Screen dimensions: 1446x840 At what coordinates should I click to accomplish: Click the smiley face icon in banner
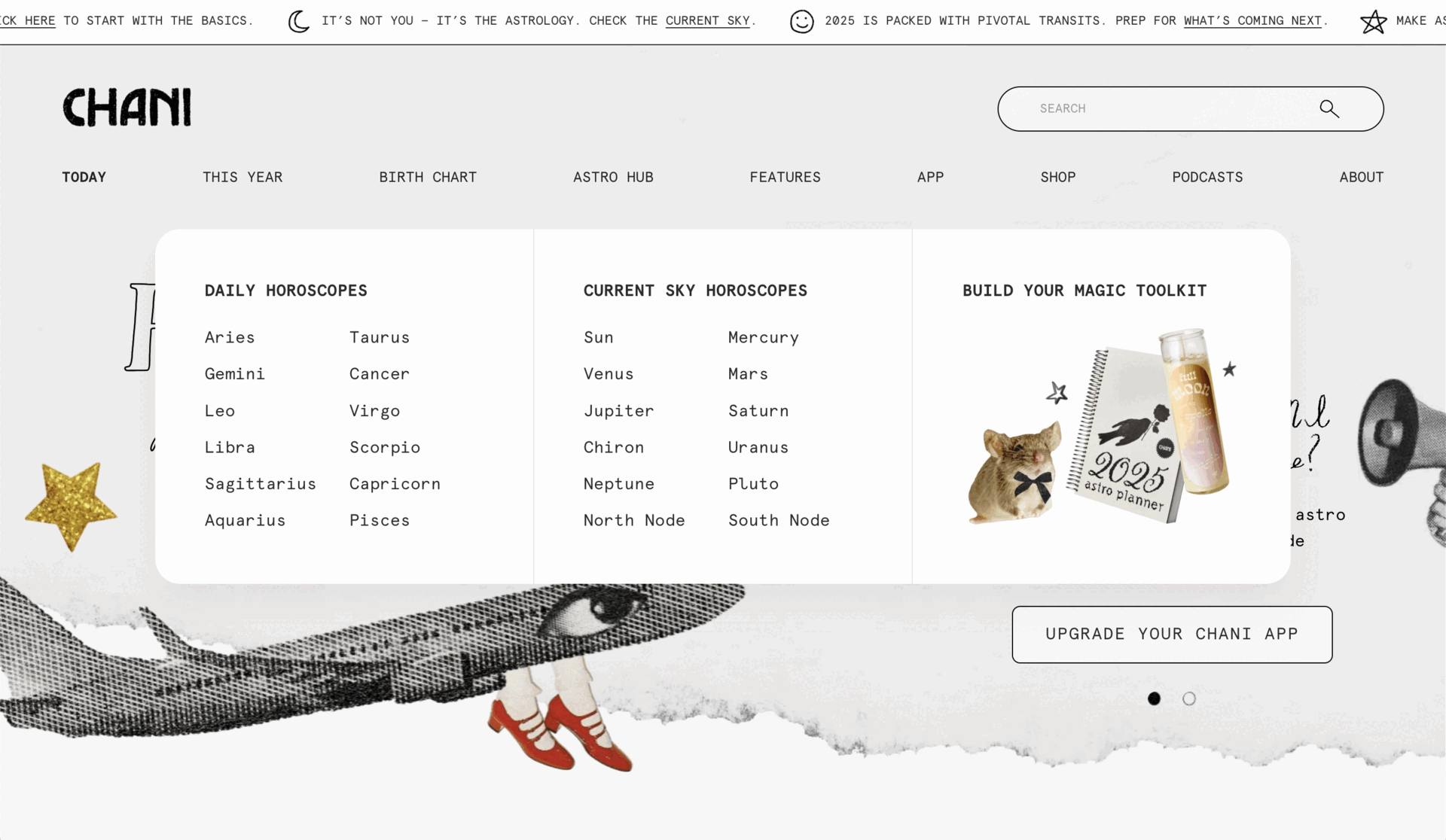(802, 21)
